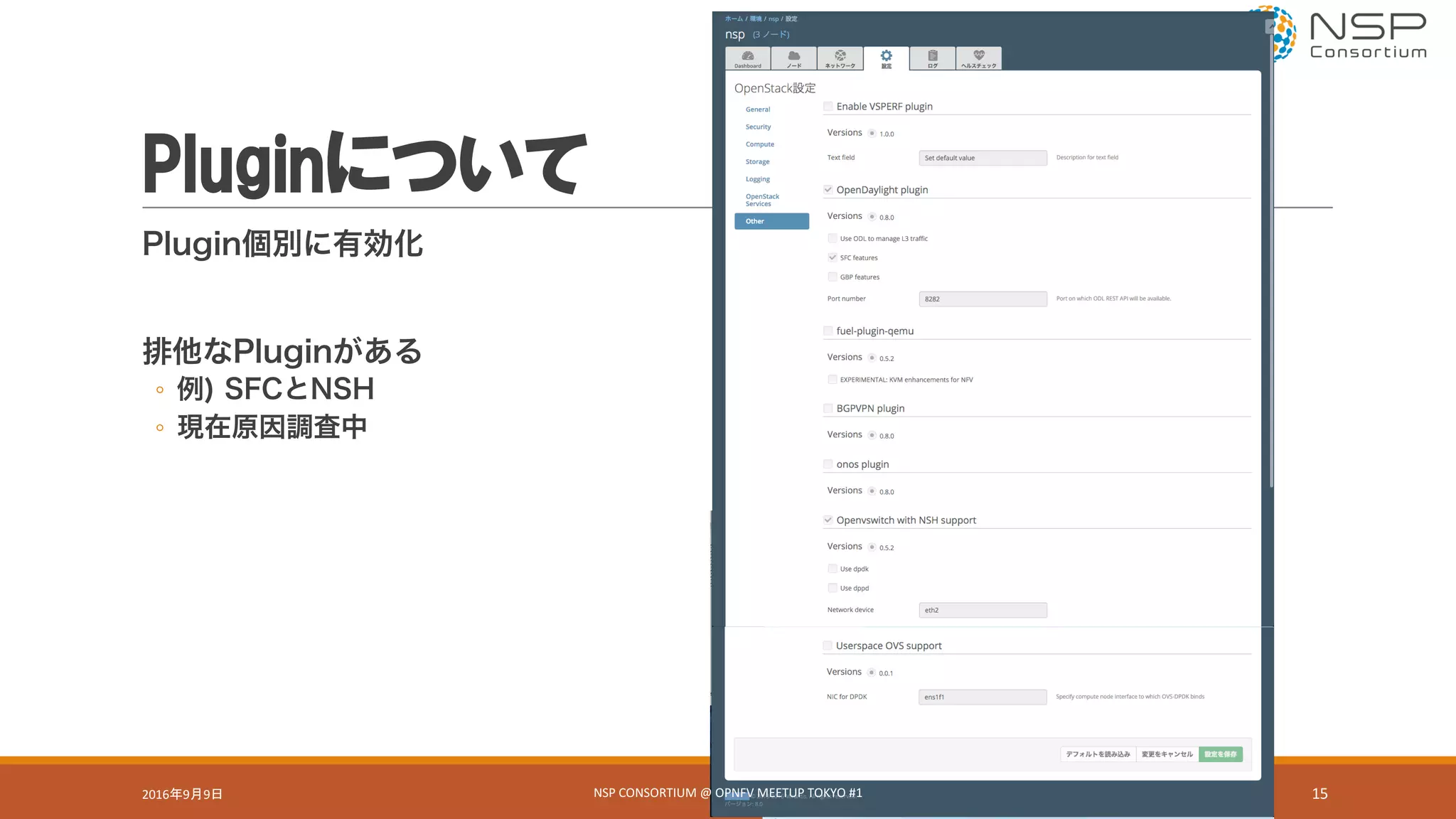Click the nsp environment title

click(735, 34)
